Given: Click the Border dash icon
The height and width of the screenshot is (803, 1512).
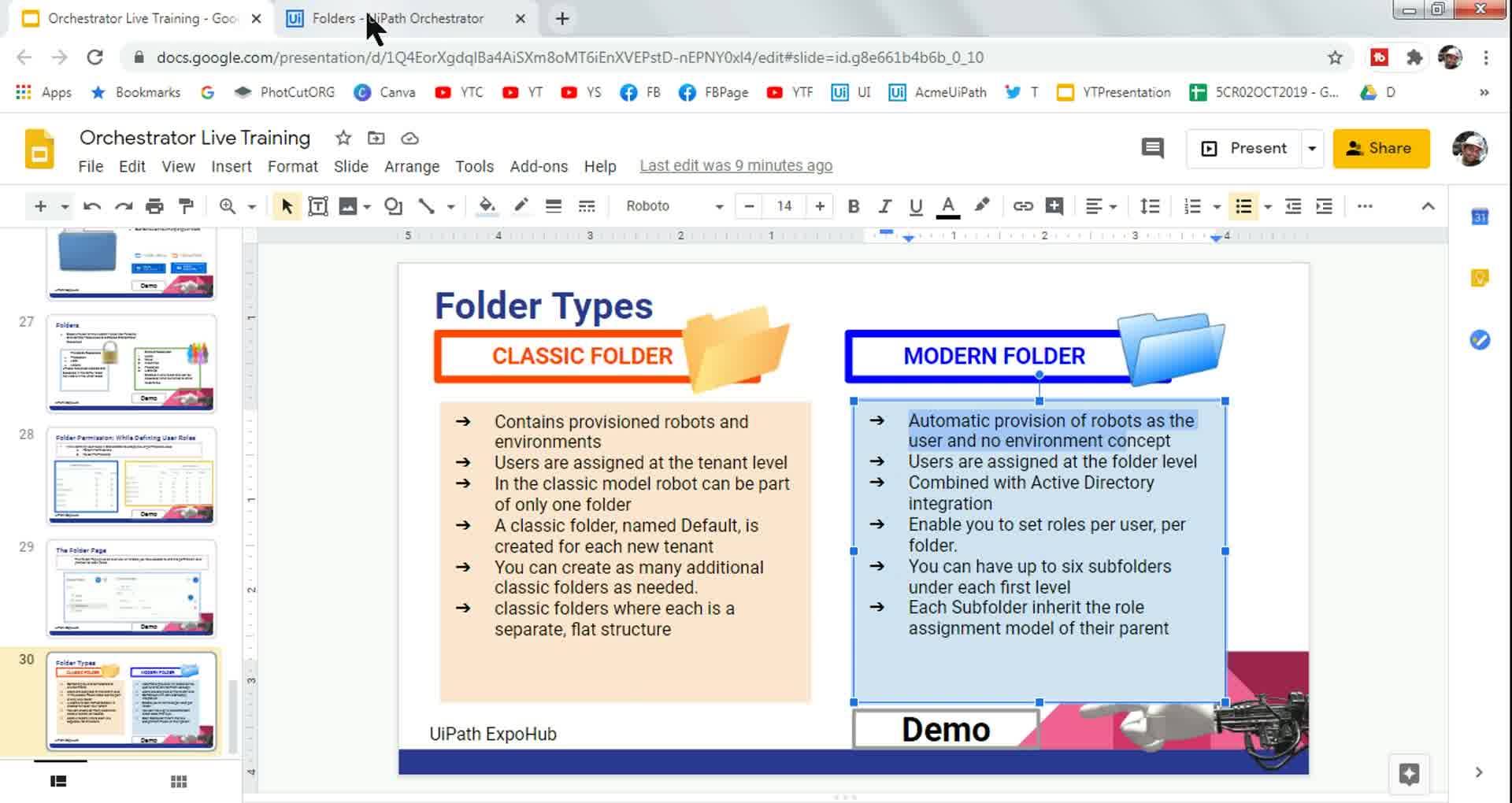Looking at the screenshot, I should (x=587, y=206).
